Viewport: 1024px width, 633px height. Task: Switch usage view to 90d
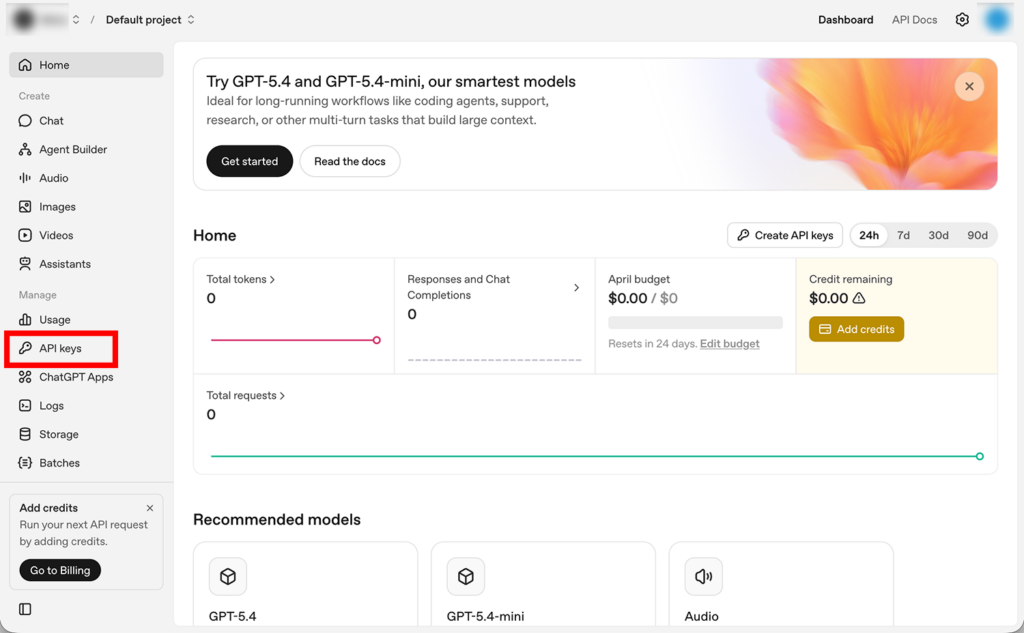(x=977, y=235)
